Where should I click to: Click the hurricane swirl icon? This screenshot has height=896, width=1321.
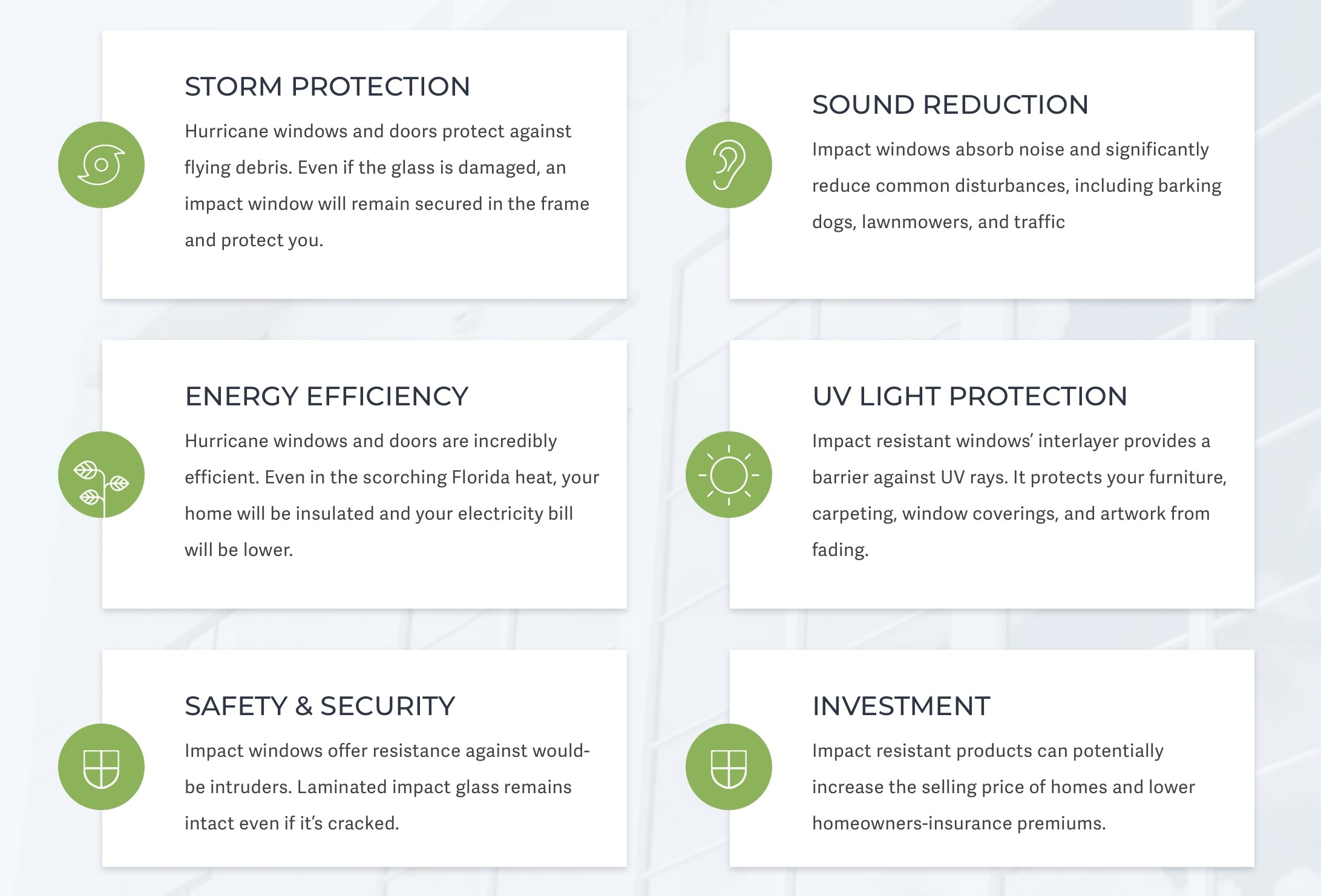(101, 165)
